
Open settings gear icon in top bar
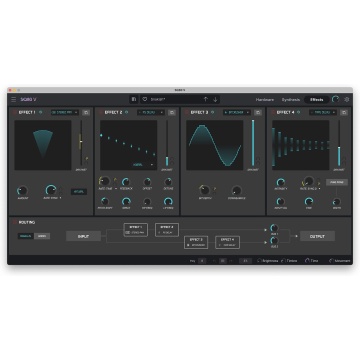[347, 99]
